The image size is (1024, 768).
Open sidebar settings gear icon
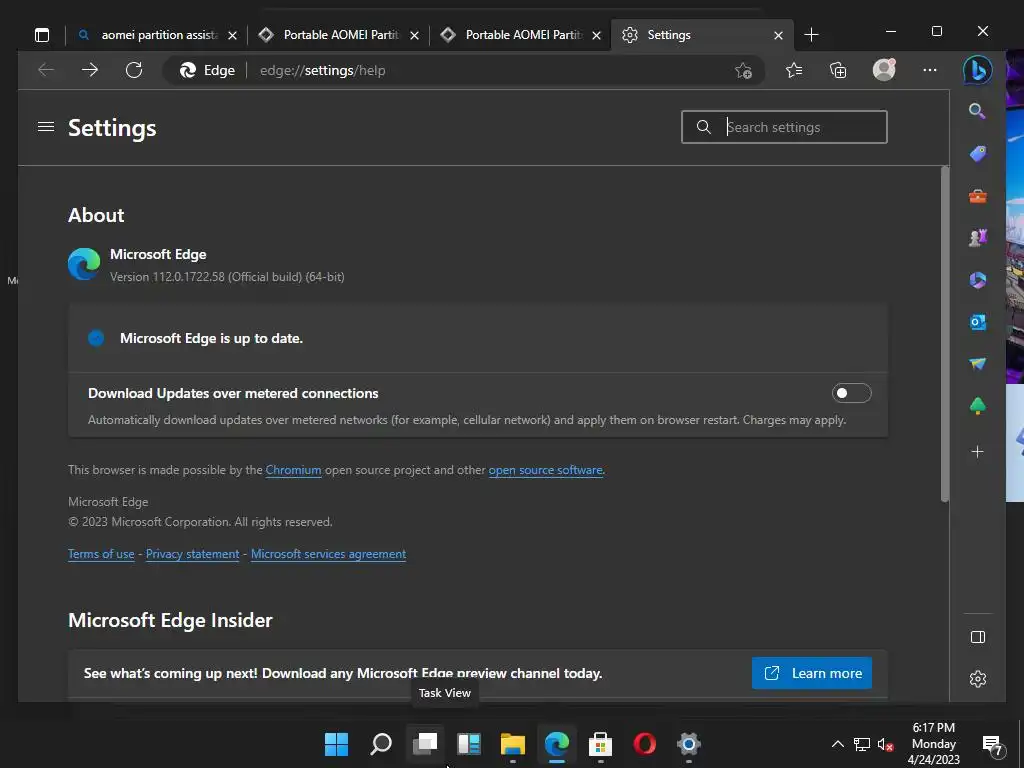click(x=978, y=679)
